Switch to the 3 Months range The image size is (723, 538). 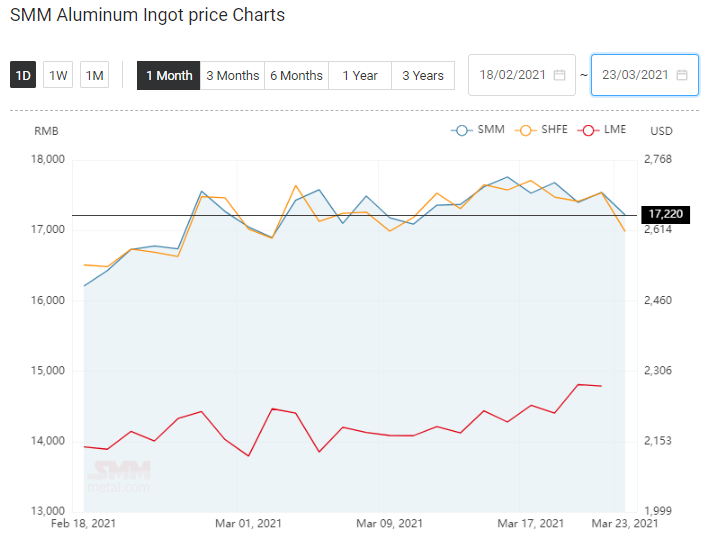pyautogui.click(x=232, y=75)
